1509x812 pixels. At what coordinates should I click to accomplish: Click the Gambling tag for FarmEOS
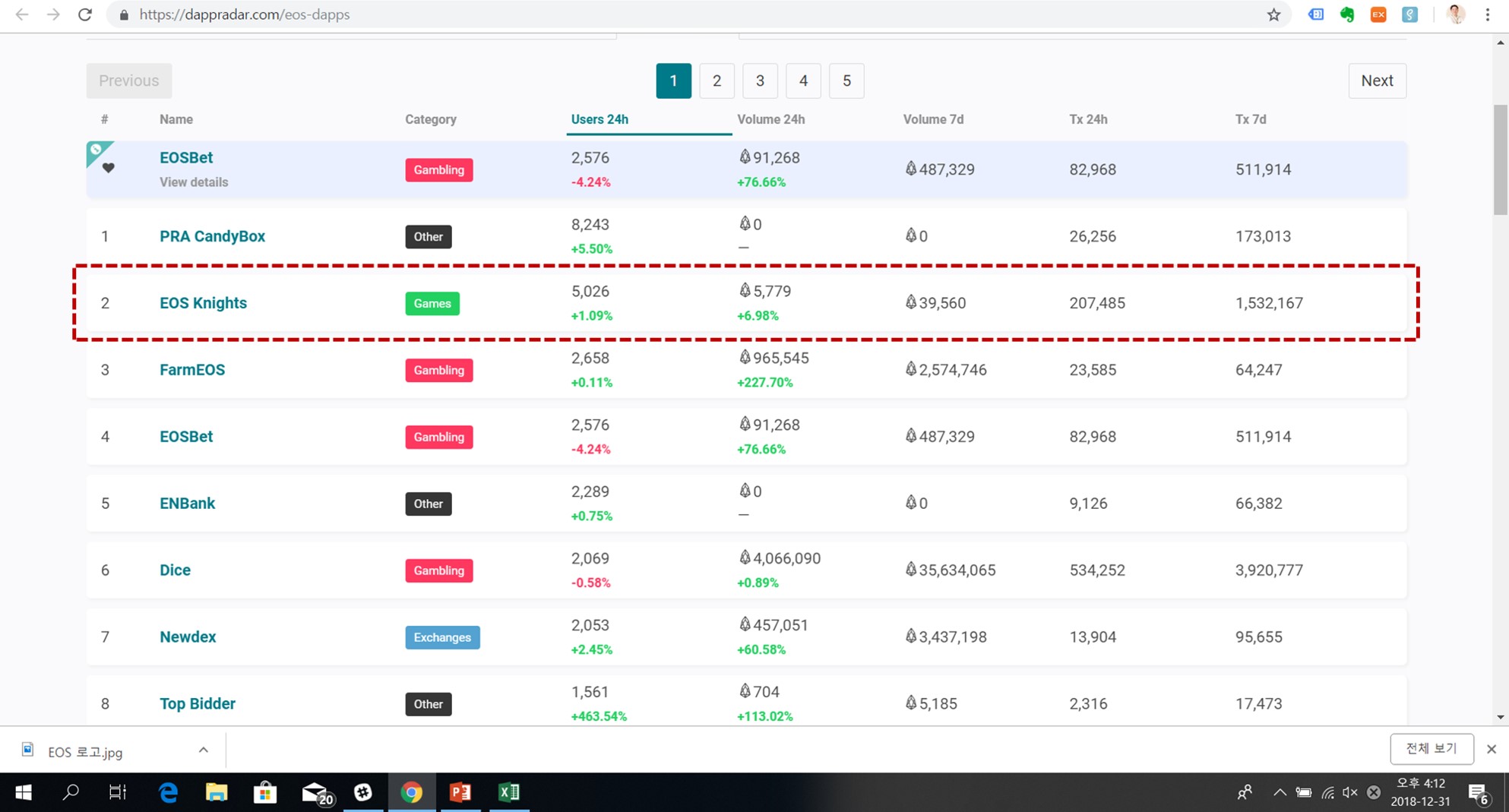[x=438, y=370]
